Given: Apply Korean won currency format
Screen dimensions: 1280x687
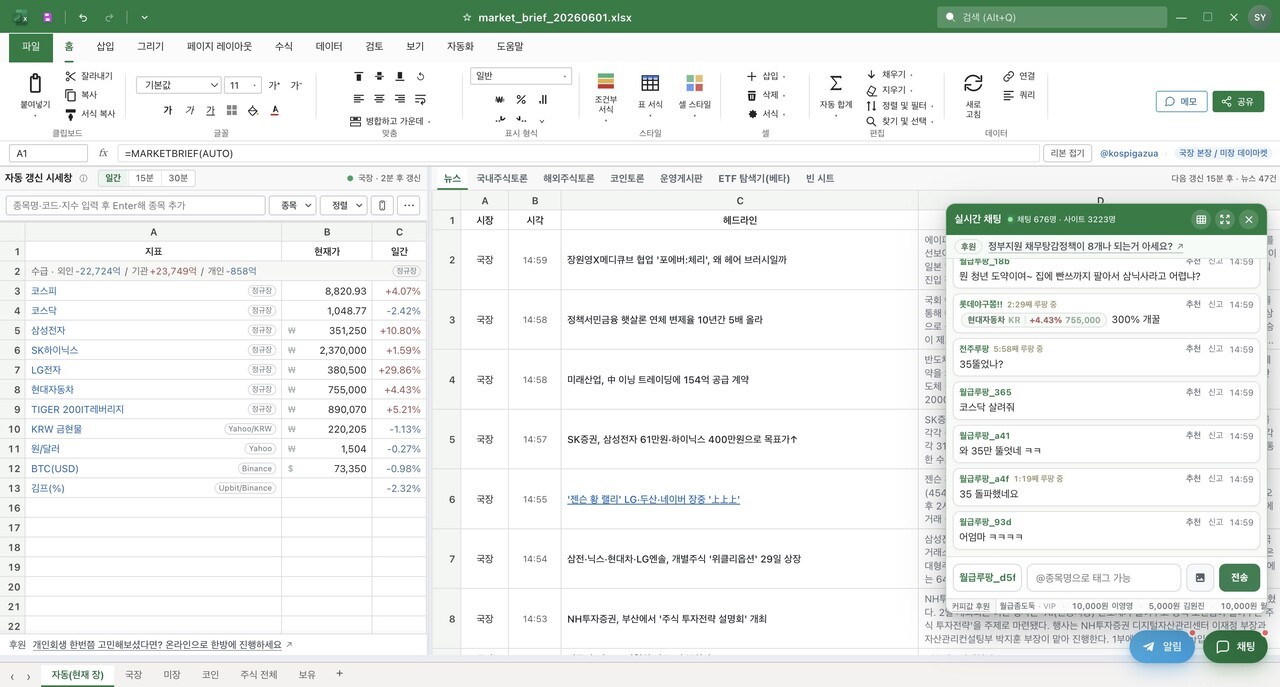Looking at the screenshot, I should point(499,99).
